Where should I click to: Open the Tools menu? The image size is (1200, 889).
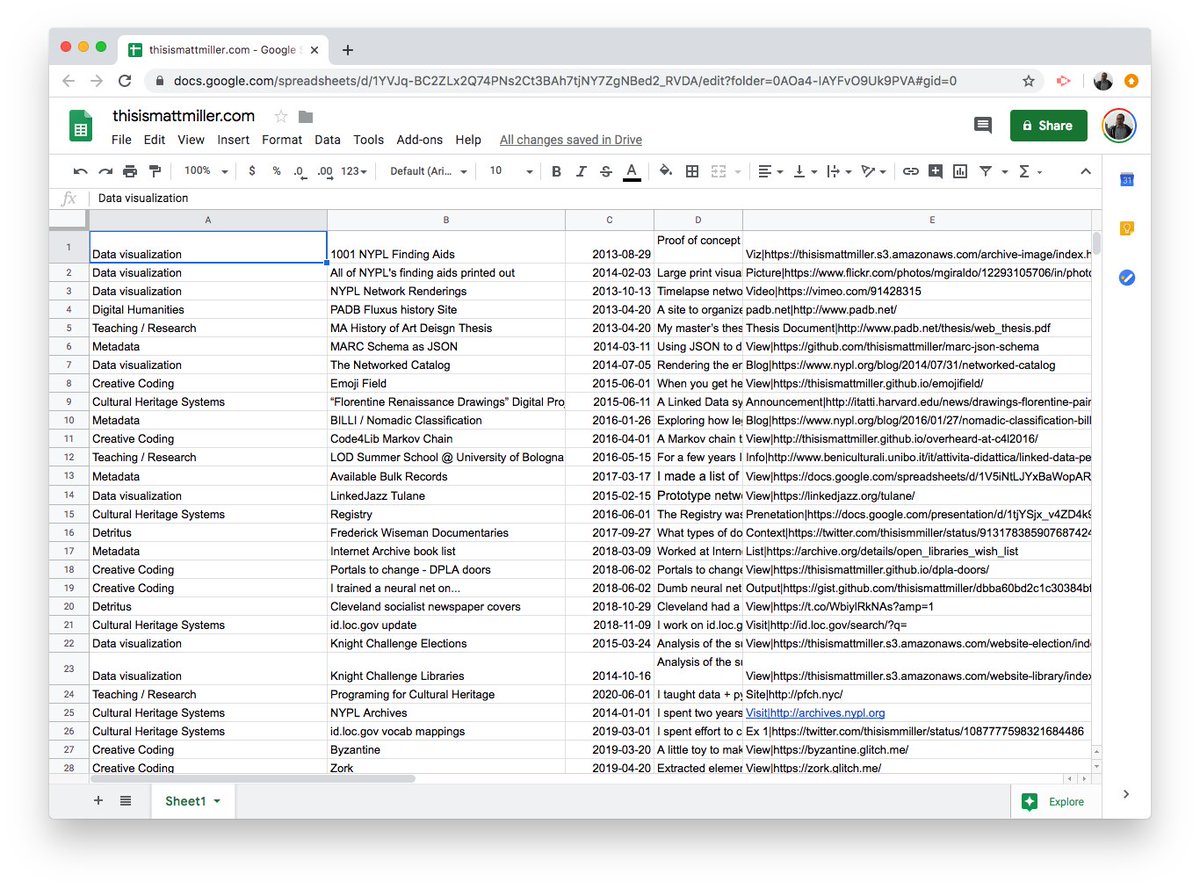368,140
